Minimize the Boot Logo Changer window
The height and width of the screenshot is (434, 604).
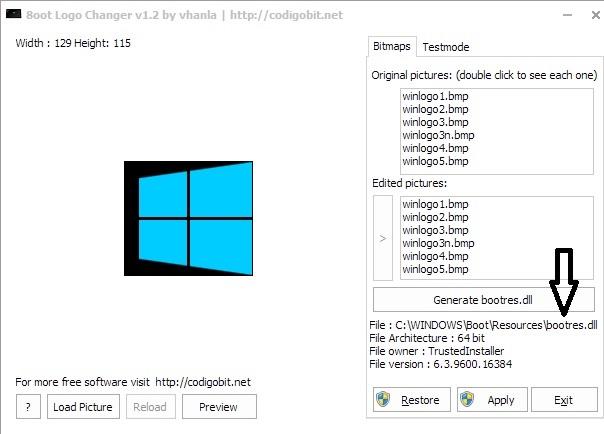tap(567, 15)
